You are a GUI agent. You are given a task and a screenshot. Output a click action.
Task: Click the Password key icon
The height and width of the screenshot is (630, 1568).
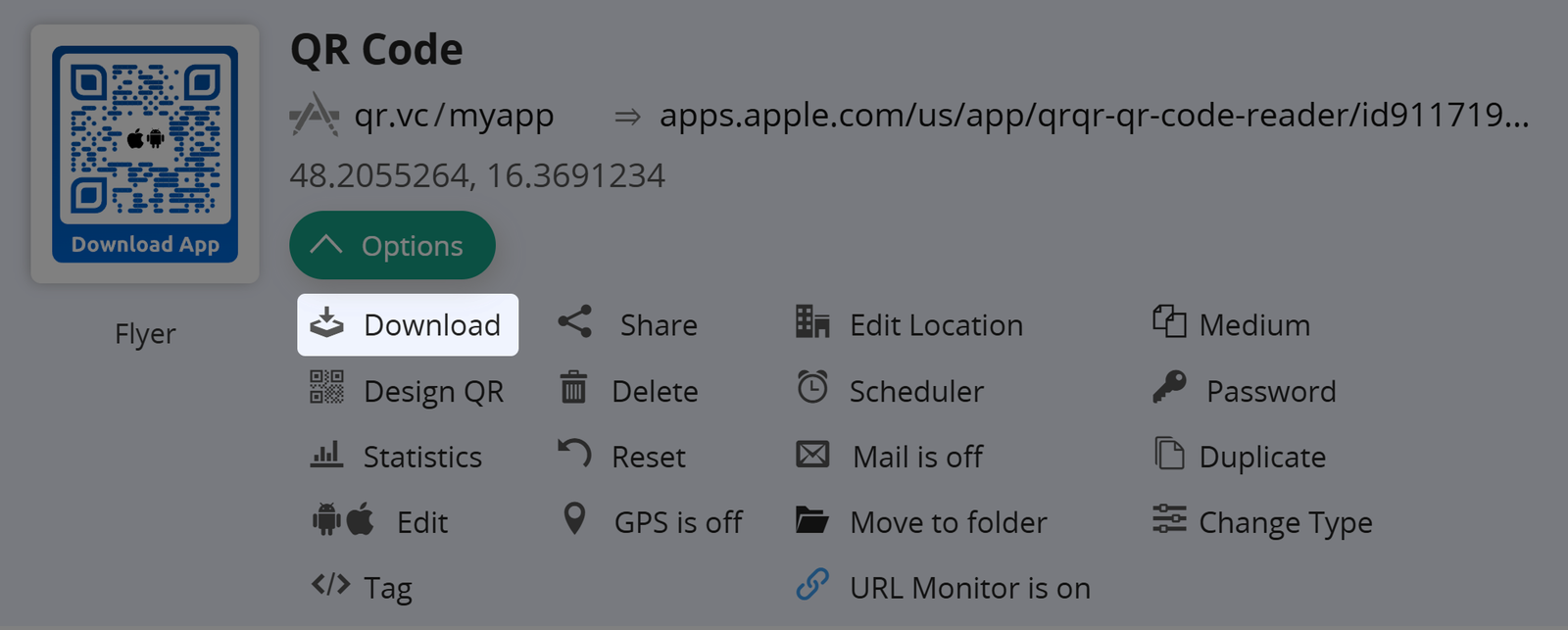(x=1169, y=388)
